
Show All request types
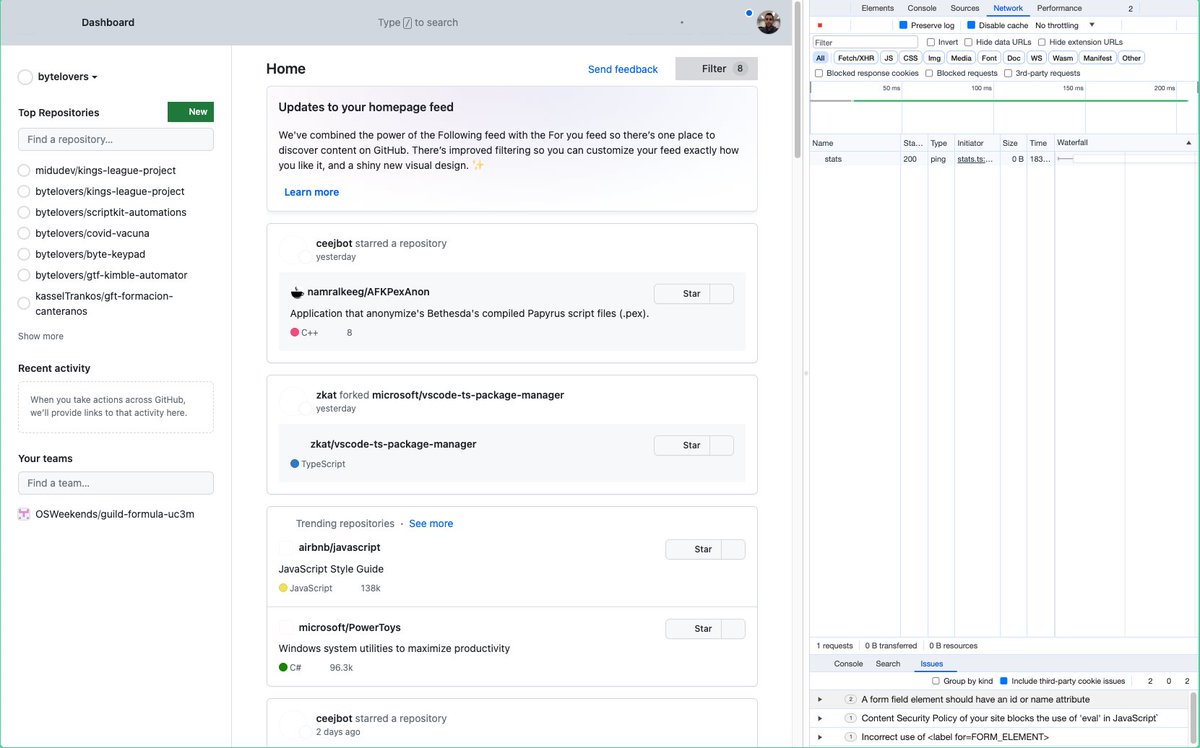click(x=820, y=58)
